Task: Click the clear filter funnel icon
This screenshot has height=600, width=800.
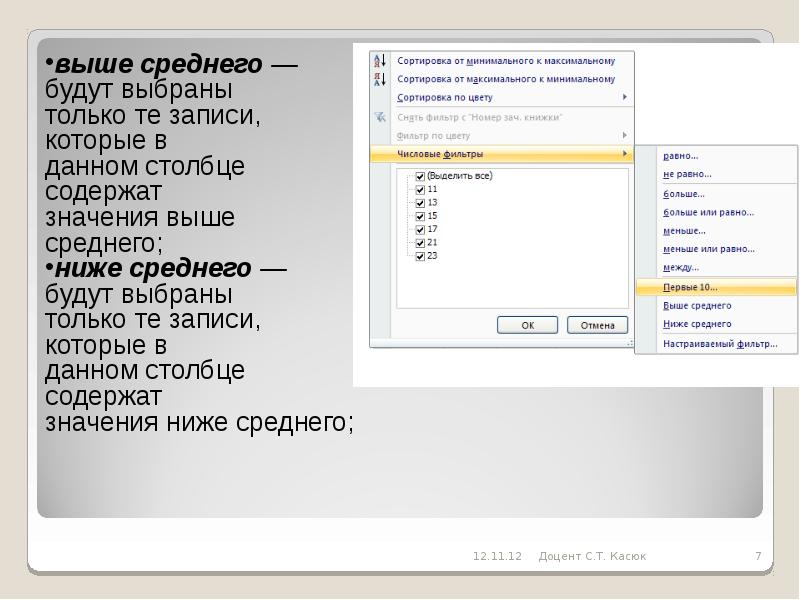Action: click(x=379, y=117)
